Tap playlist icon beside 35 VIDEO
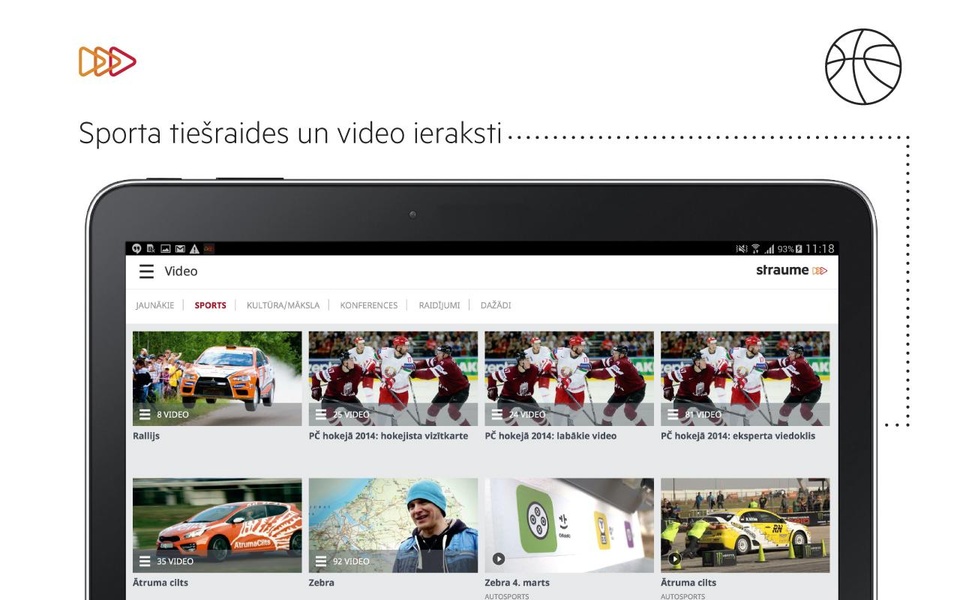 pyautogui.click(x=144, y=561)
